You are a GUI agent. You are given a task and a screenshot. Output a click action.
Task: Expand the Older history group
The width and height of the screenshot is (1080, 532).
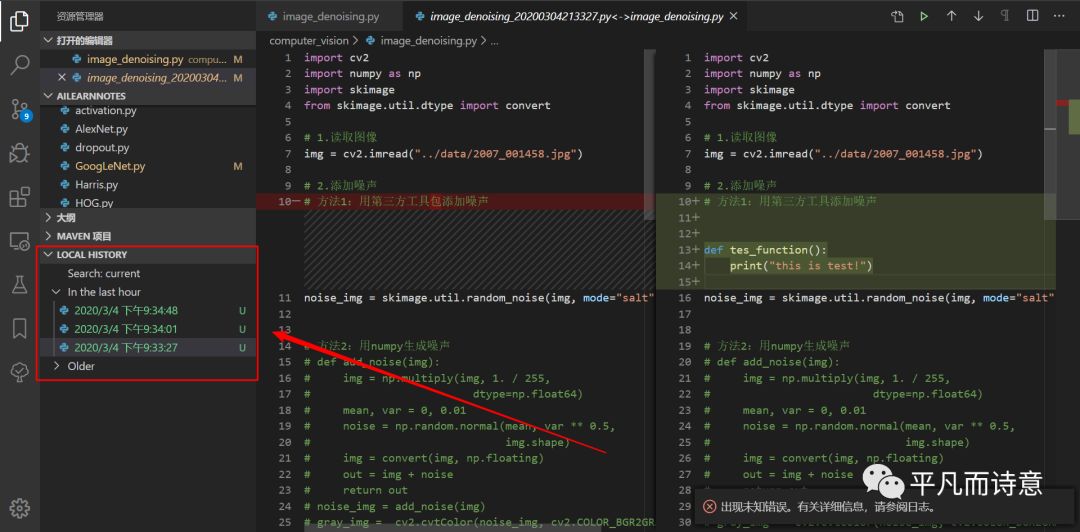[148, 366]
